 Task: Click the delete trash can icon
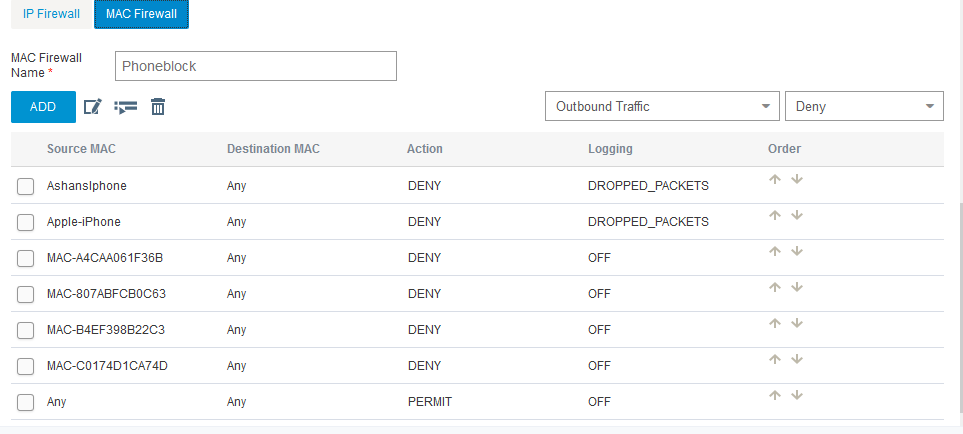coord(157,107)
